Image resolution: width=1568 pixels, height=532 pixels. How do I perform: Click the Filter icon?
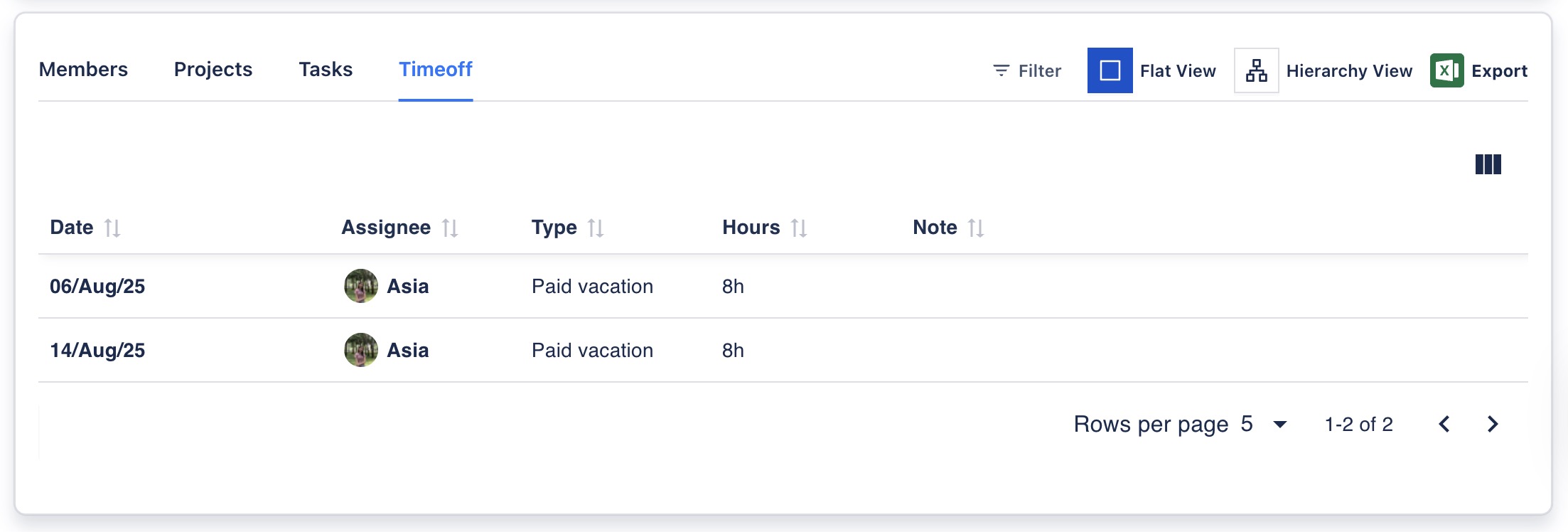pyautogui.click(x=1001, y=70)
